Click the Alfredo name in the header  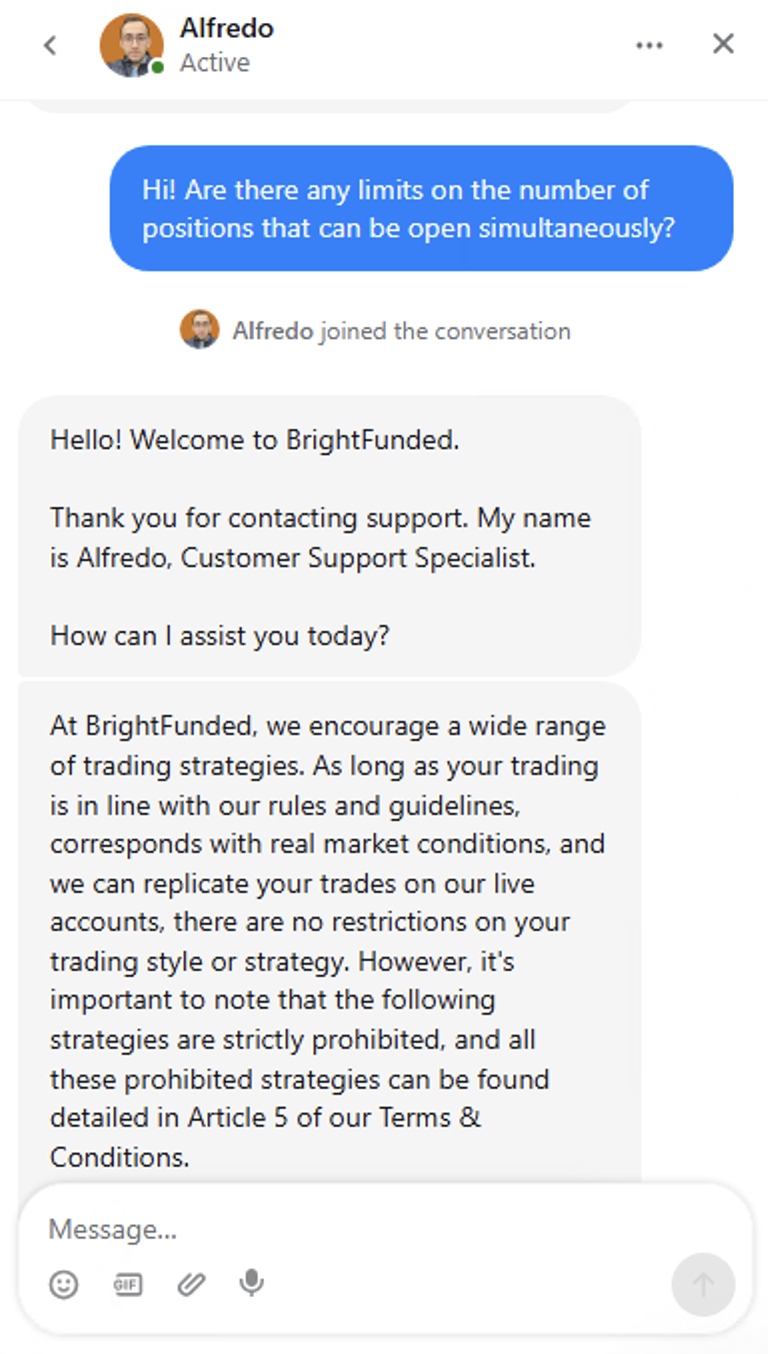[x=226, y=29]
